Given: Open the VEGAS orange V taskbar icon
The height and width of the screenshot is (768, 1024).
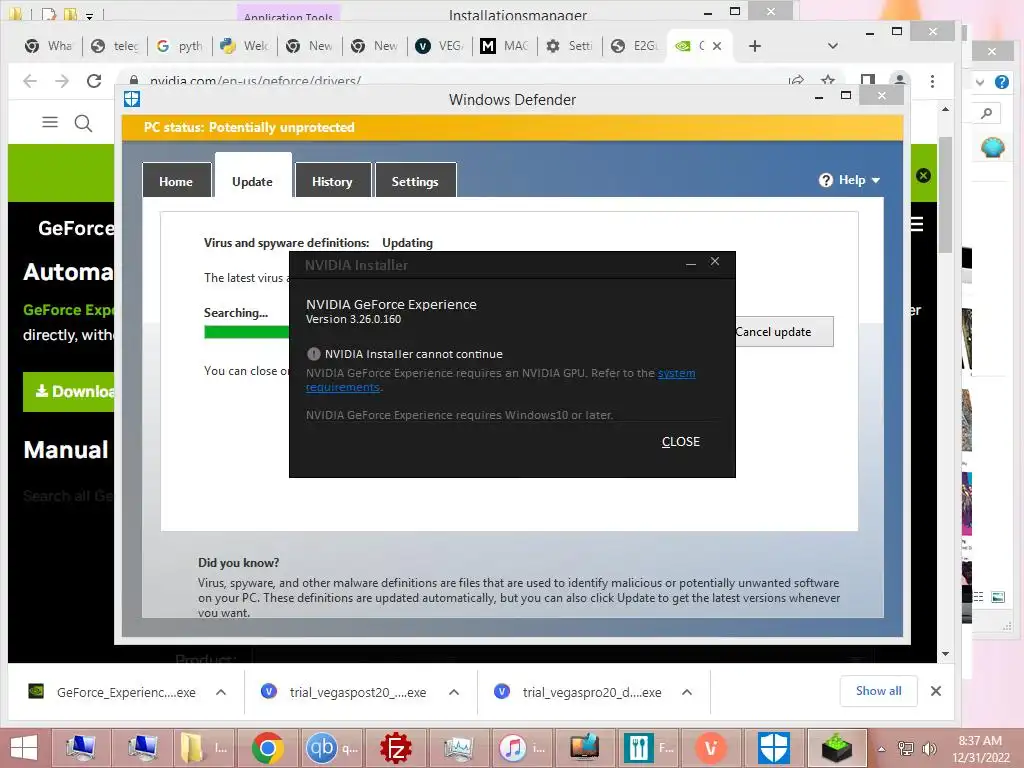Looking at the screenshot, I should coord(711,748).
